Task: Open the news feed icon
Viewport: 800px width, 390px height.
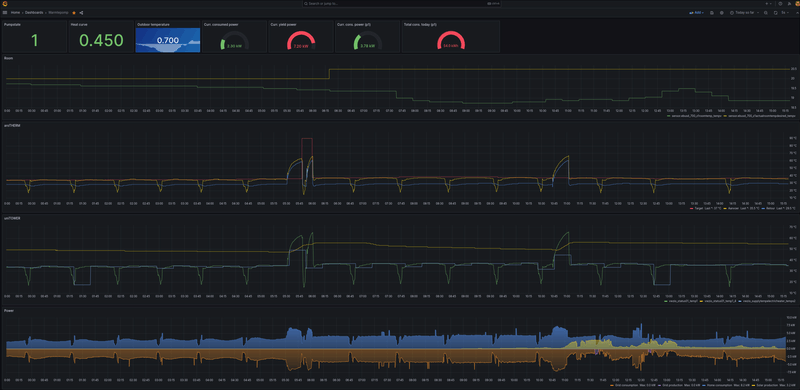Action: (x=789, y=4)
